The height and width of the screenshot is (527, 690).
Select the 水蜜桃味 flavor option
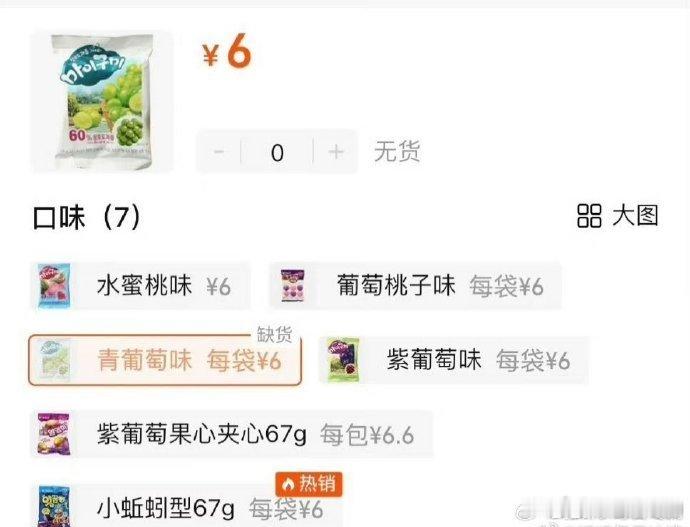click(x=140, y=286)
